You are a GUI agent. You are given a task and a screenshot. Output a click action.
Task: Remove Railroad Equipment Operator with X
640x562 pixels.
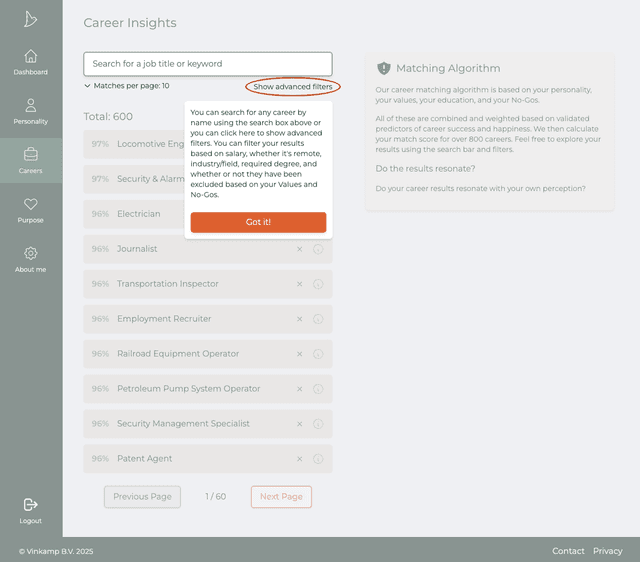point(300,354)
